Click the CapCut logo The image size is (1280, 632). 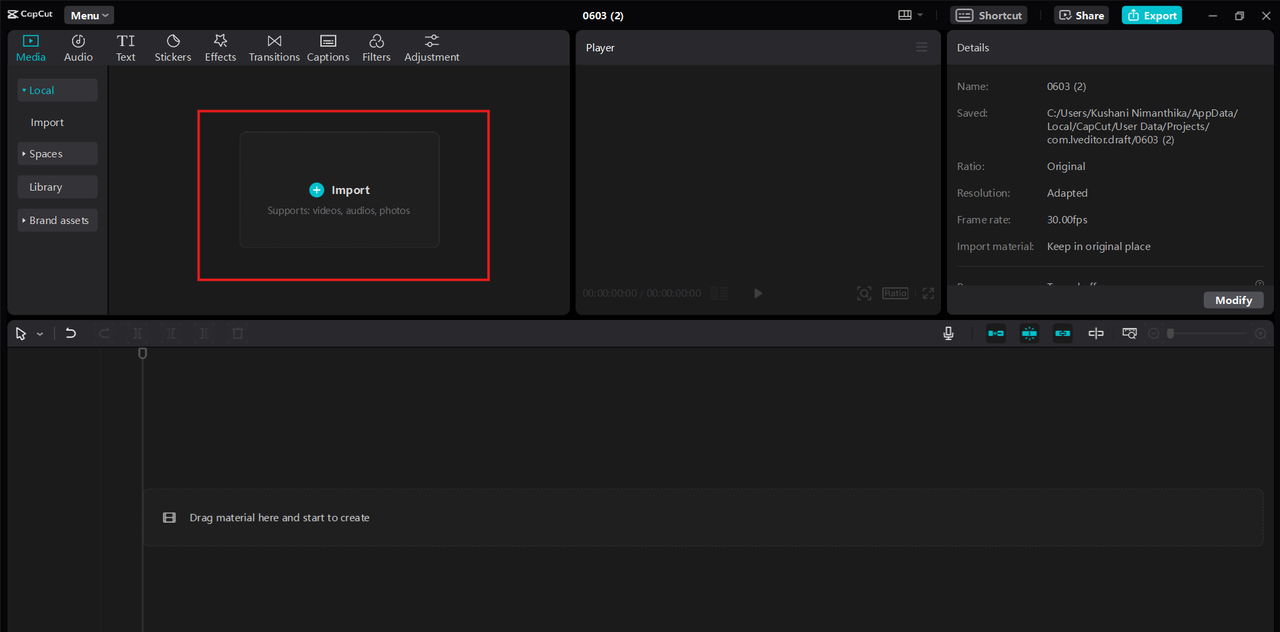pyautogui.click(x=30, y=15)
